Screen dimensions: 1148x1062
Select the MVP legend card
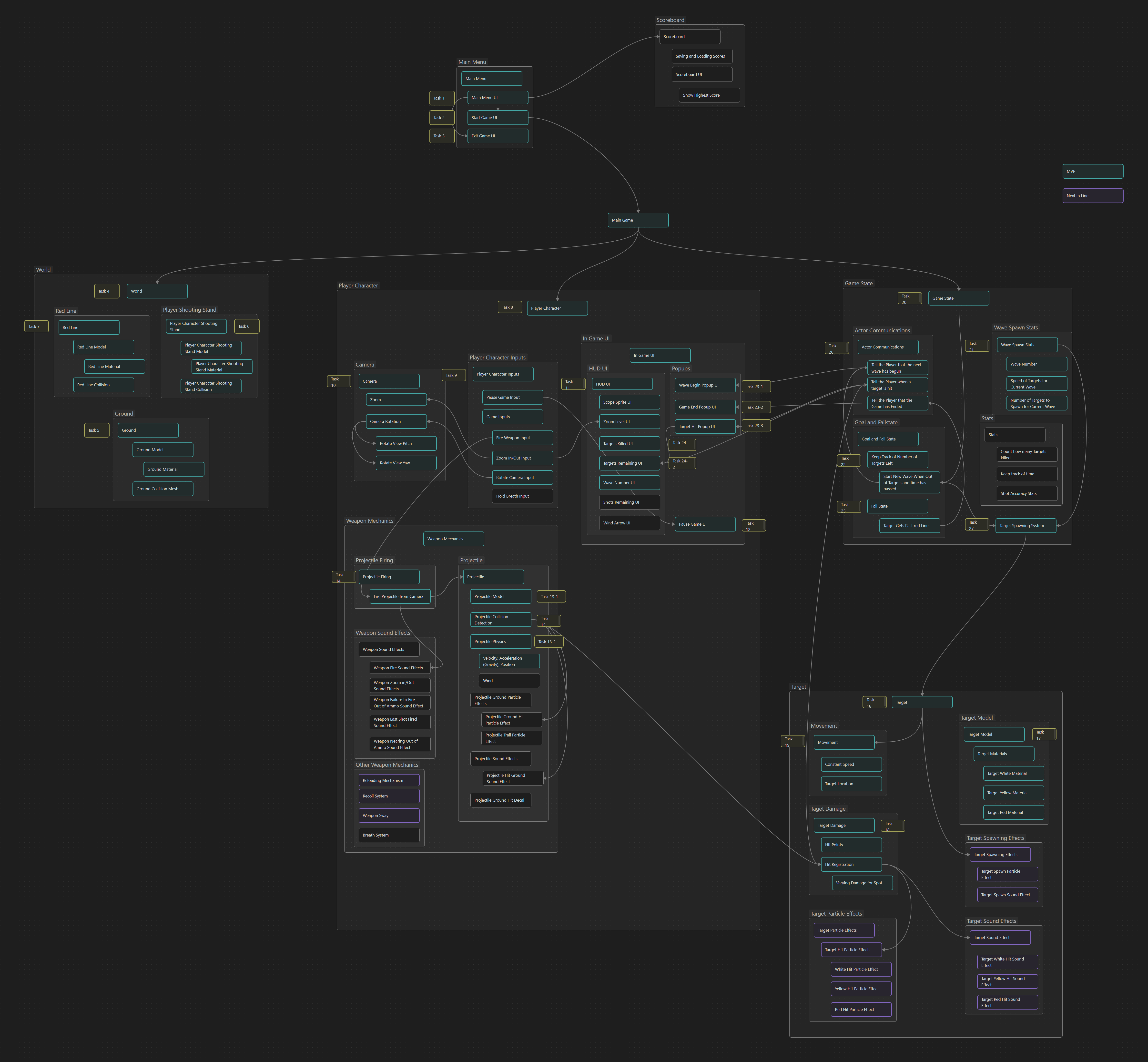(1093, 171)
